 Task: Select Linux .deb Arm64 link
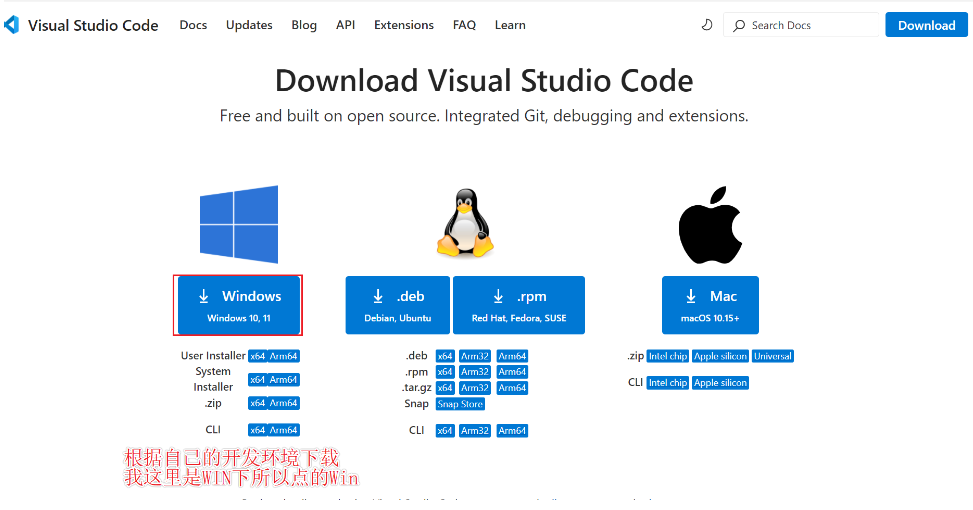coord(512,356)
